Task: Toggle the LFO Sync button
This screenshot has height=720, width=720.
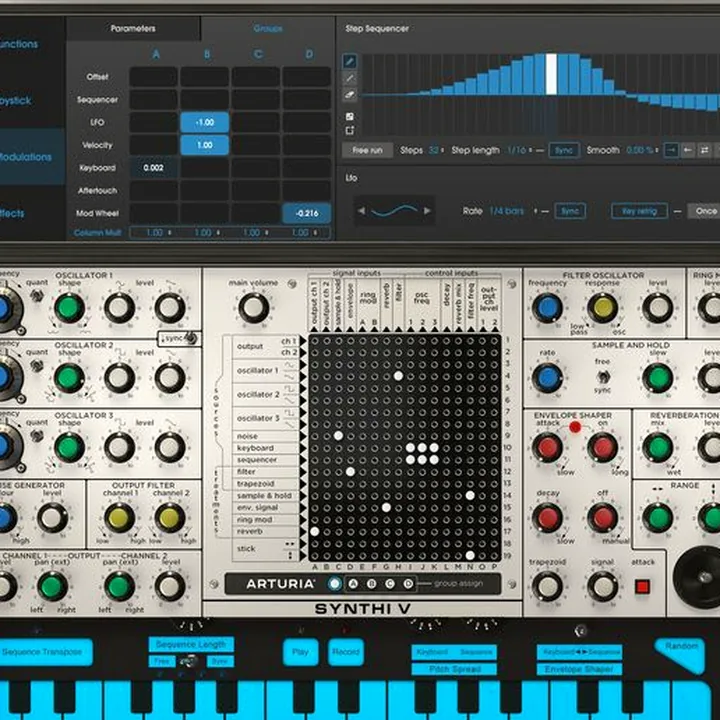Action: point(570,211)
